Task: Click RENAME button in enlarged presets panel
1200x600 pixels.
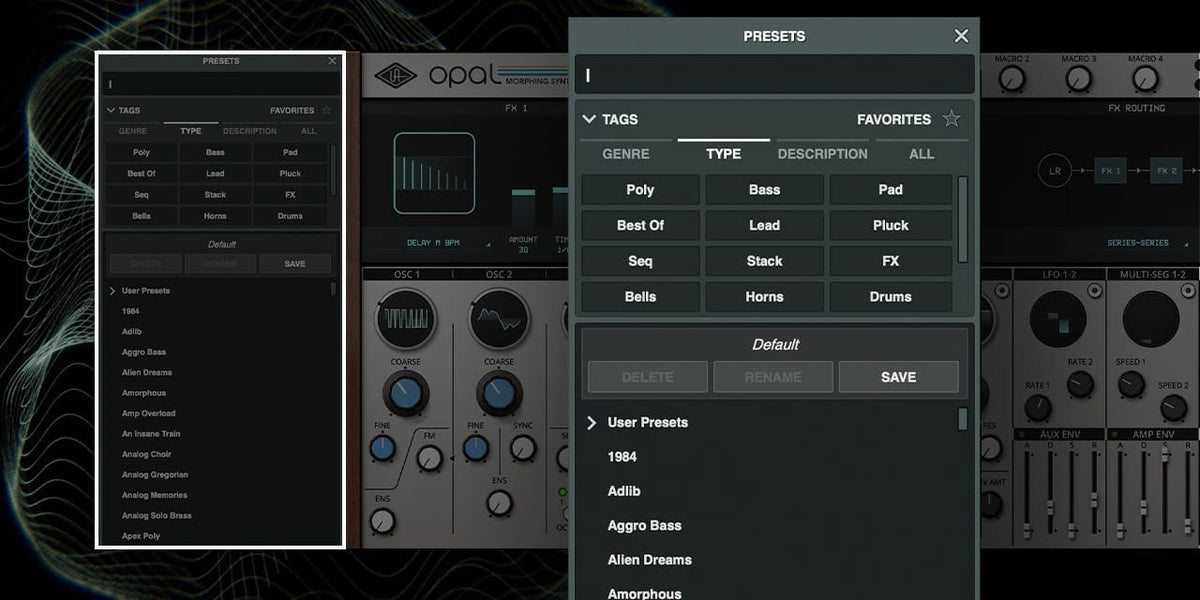Action: pos(773,377)
